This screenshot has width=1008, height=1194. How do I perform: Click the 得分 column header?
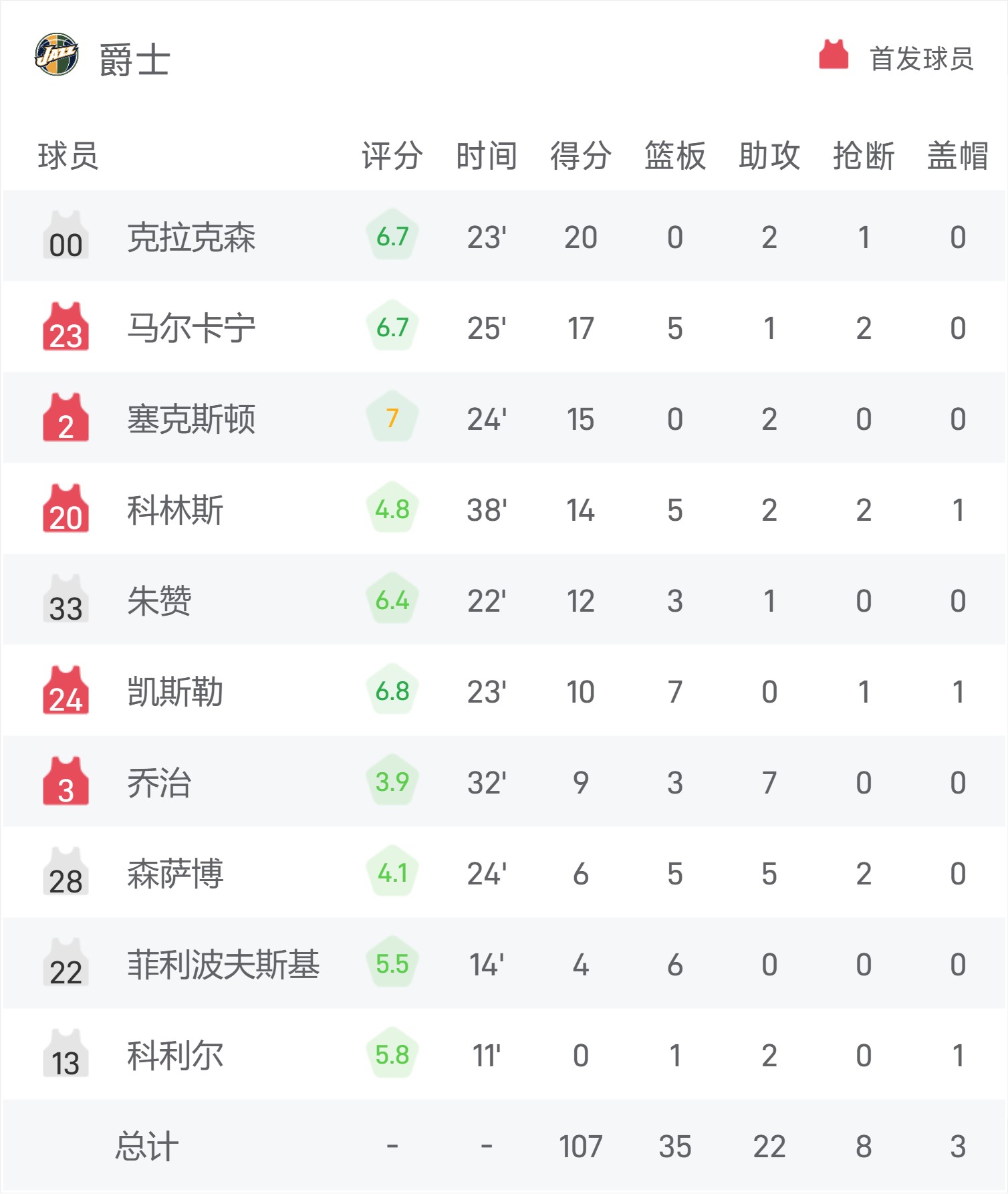point(581,156)
